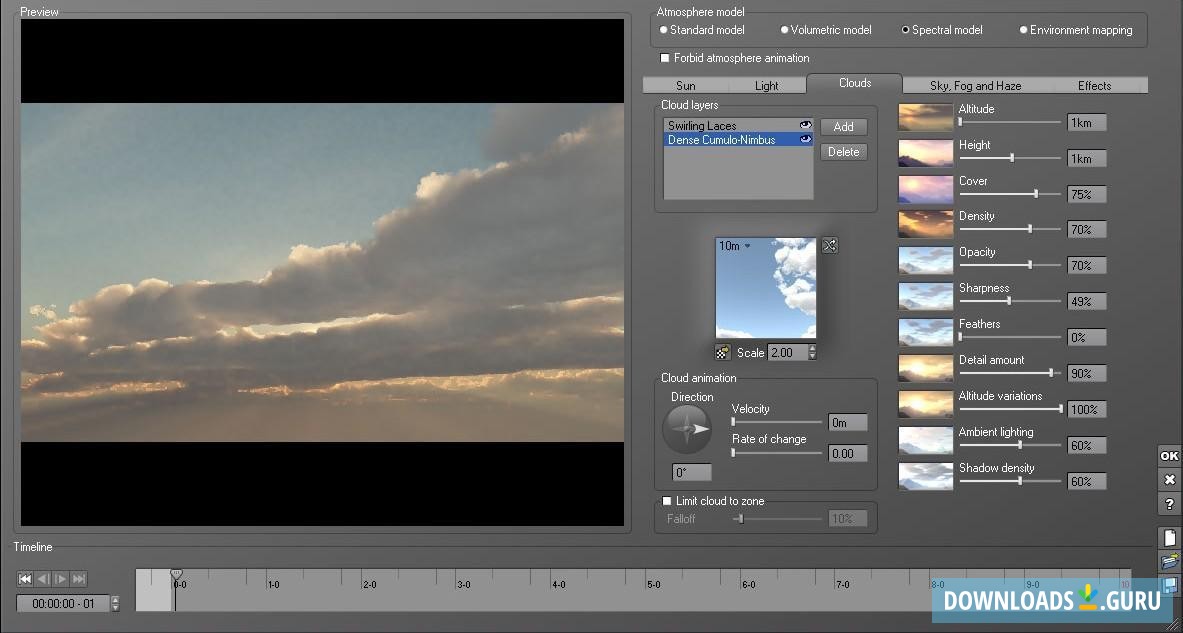Image resolution: width=1183 pixels, height=633 pixels.
Task: Click the X cancel icon
Action: click(x=1169, y=480)
